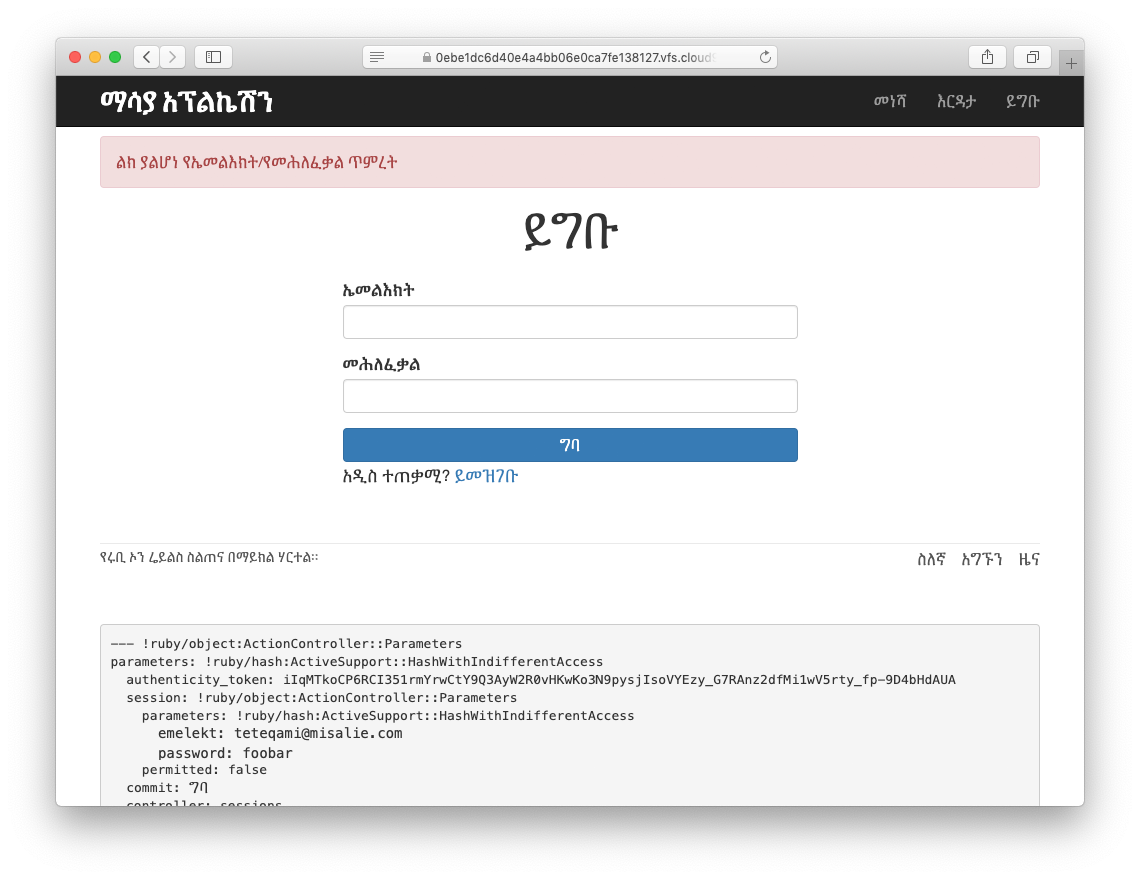Click the footer tutorial credit text

click(x=209, y=558)
